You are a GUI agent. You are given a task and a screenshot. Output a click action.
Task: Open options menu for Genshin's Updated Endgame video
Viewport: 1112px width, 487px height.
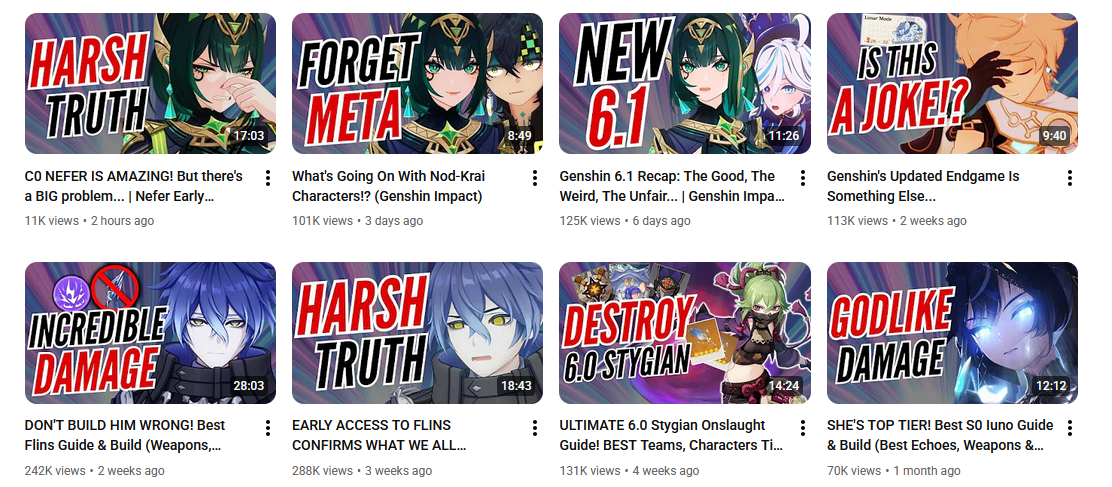(x=1069, y=178)
